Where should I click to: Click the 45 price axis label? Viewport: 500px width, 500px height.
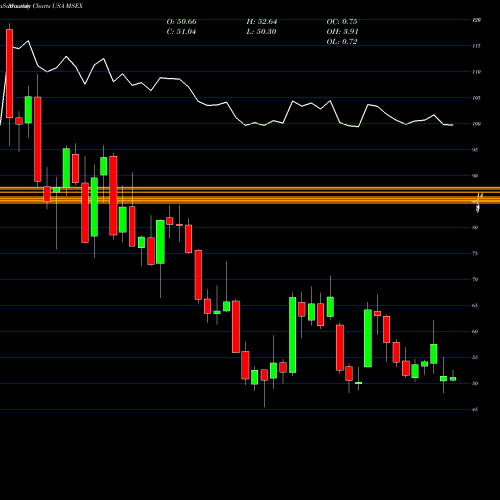pos(475,410)
